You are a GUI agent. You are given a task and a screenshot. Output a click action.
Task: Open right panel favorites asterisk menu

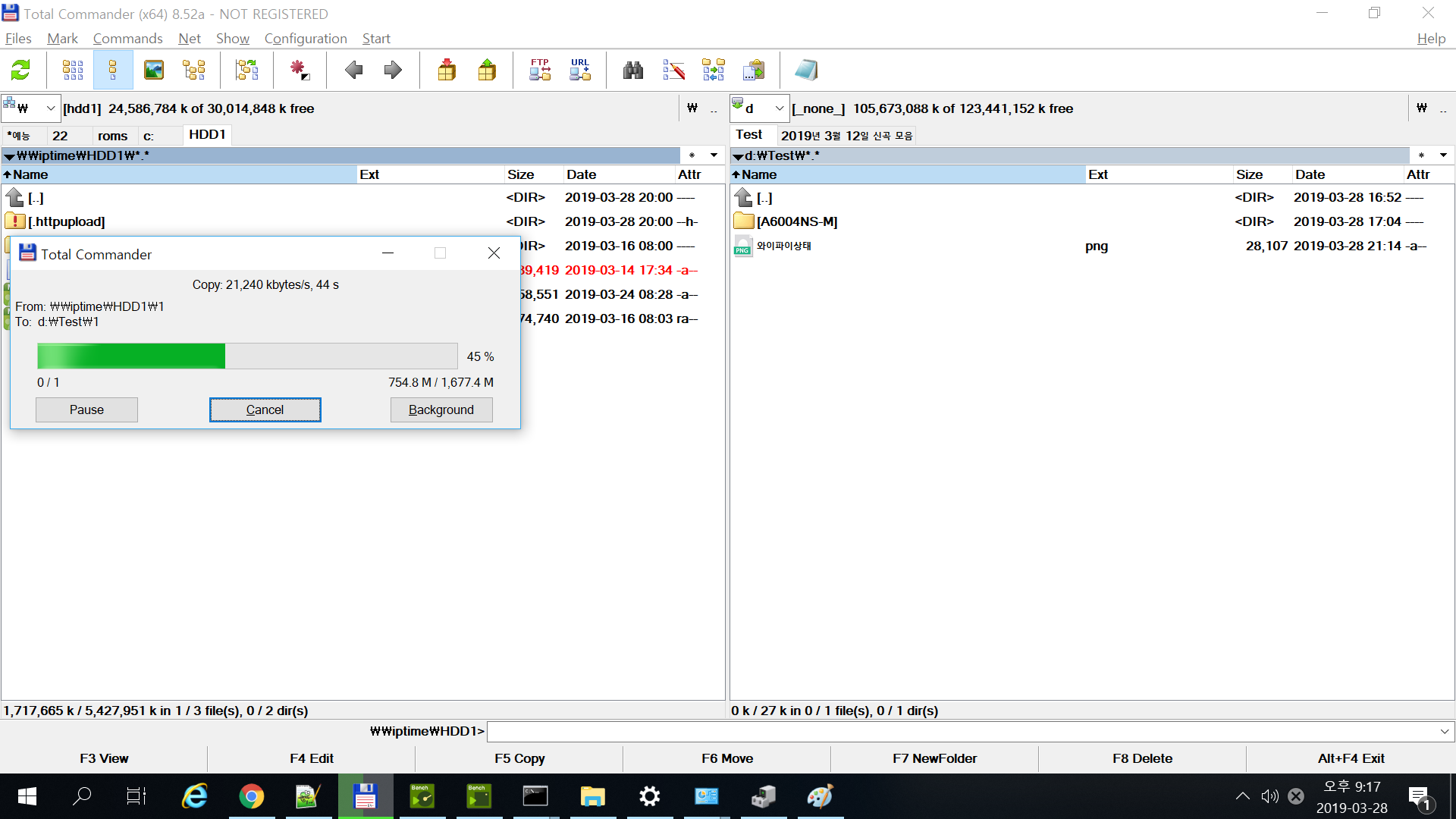[x=1421, y=155]
